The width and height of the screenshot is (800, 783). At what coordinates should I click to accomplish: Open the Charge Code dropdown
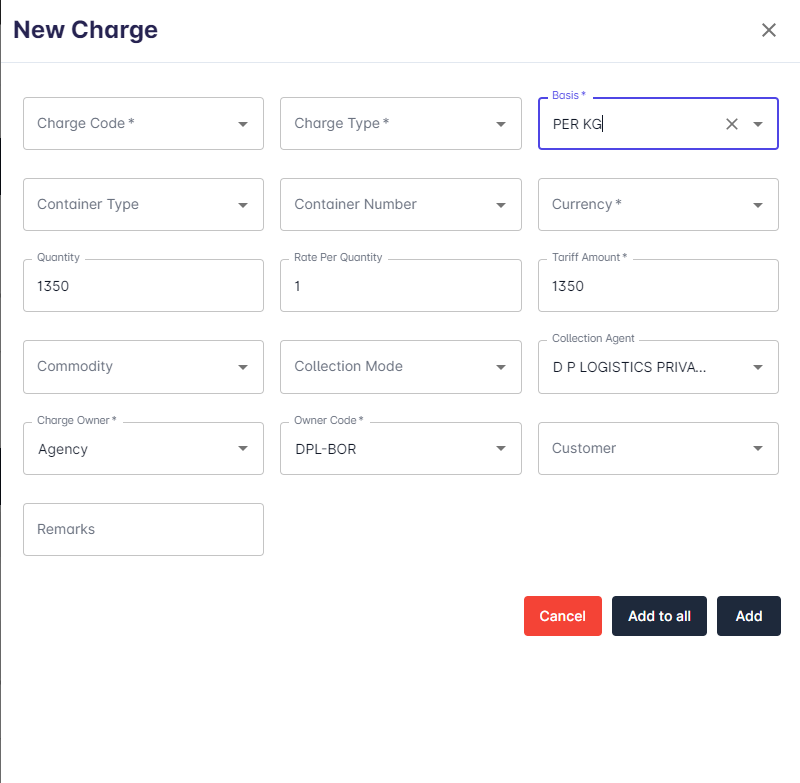coord(243,124)
